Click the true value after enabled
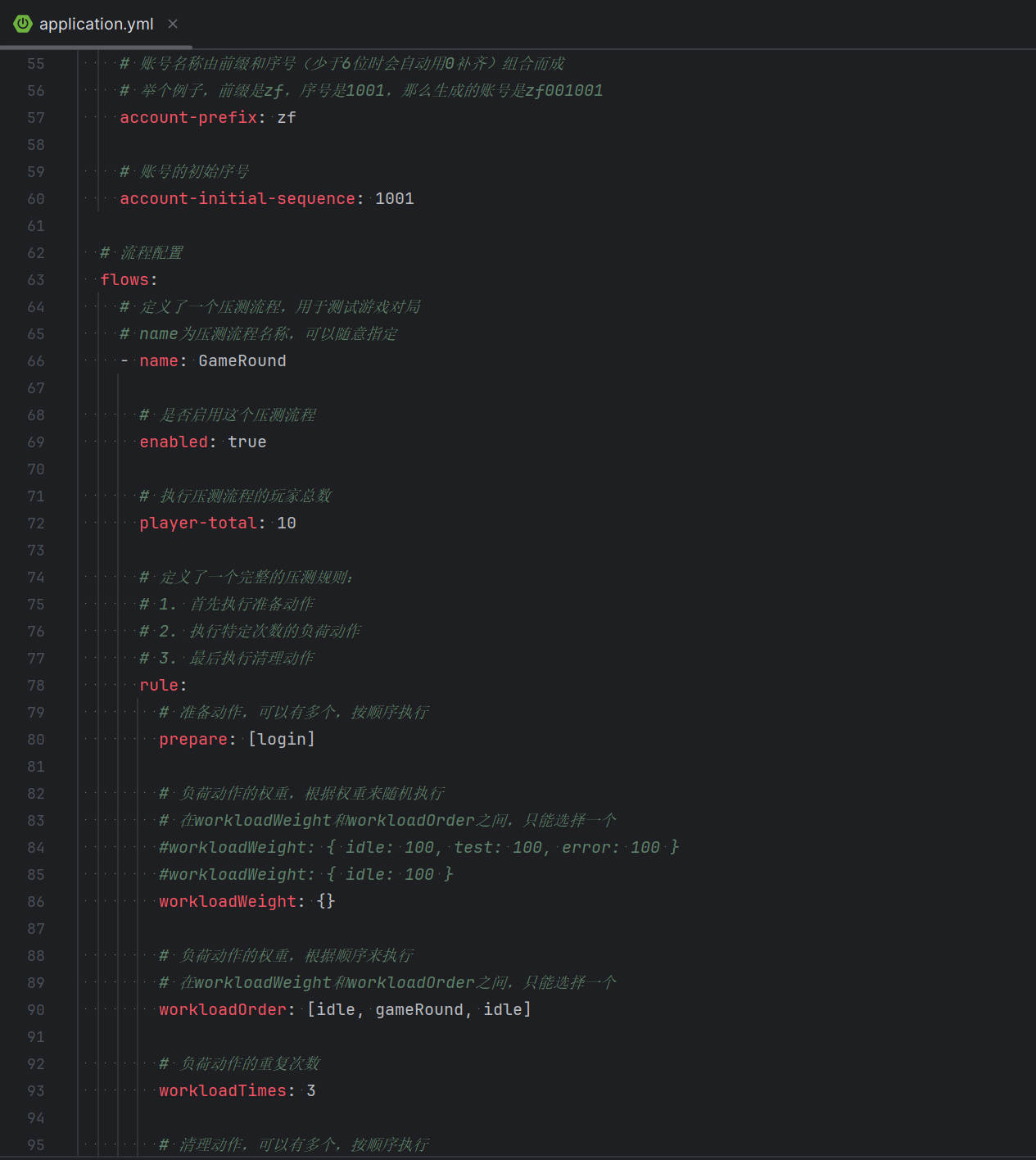This screenshot has height=1160, width=1036. click(x=247, y=442)
